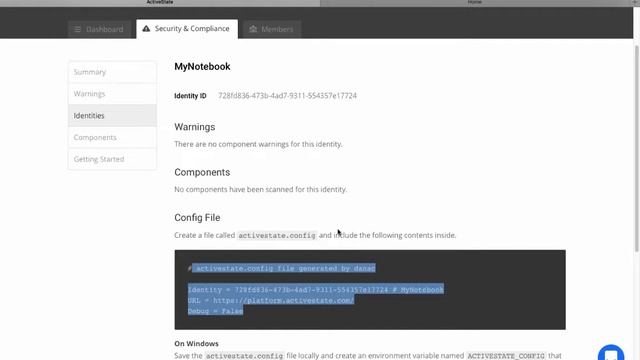Open Getting Started in the sidebar
The width and height of the screenshot is (640, 360).
pos(112,159)
